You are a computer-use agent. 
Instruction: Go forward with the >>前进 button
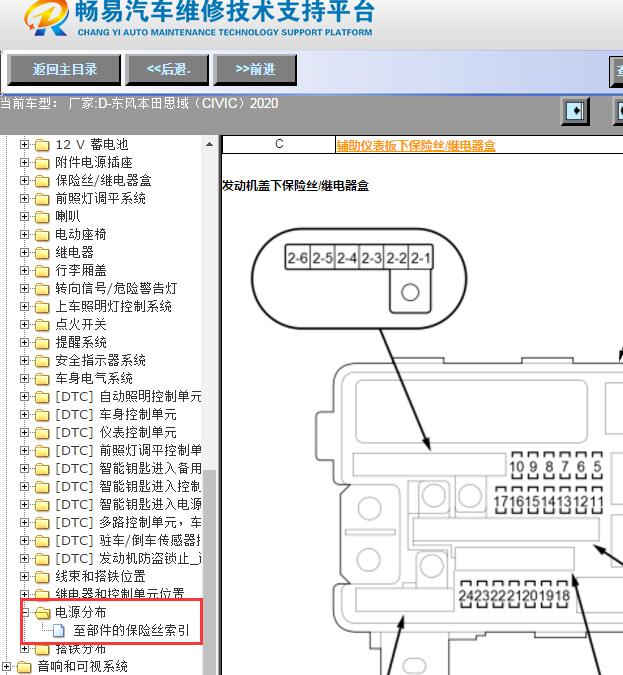click(255, 69)
